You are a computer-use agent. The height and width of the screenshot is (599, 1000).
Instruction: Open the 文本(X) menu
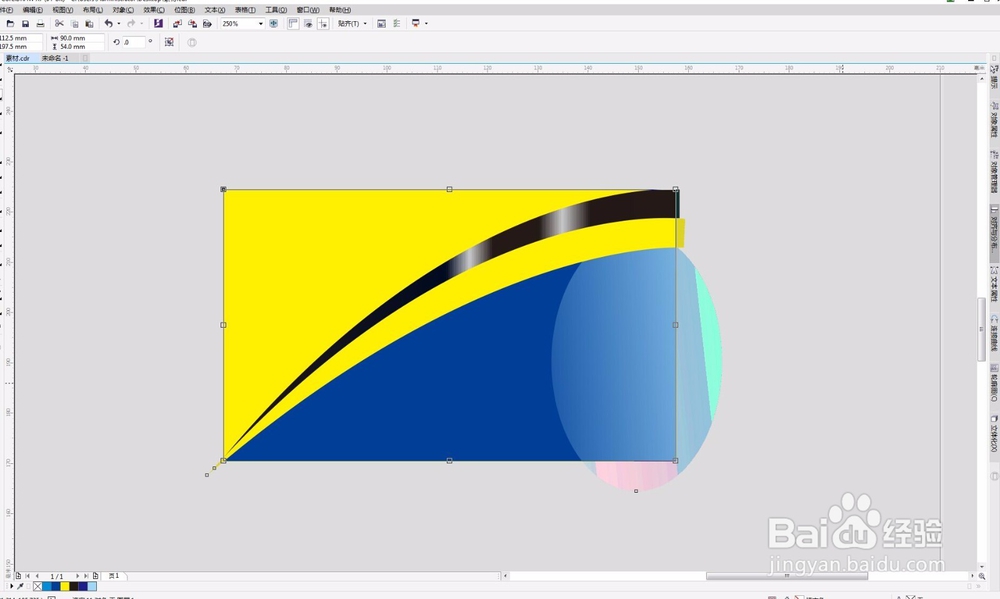215,10
